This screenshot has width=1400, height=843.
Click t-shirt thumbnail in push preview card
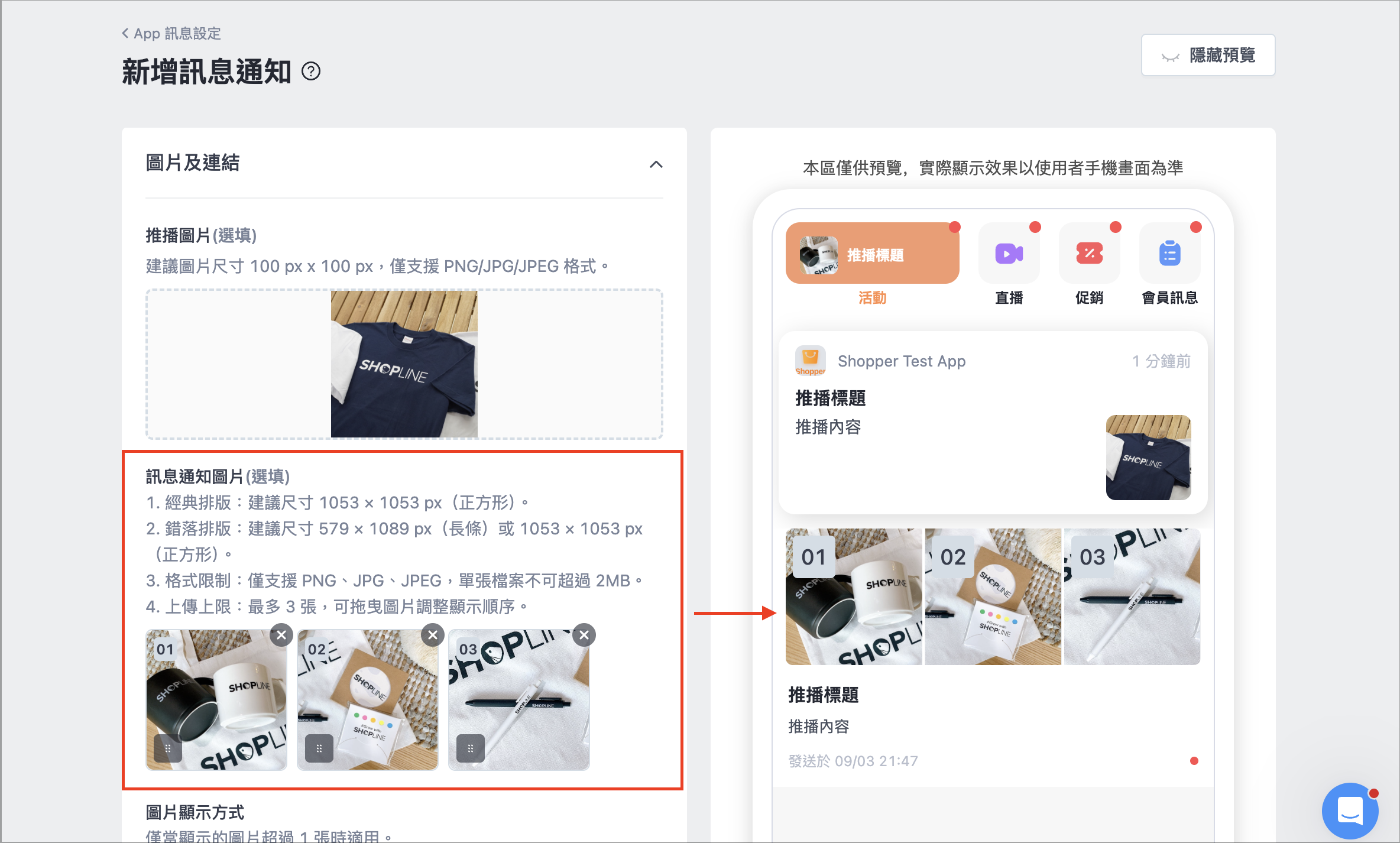click(x=1149, y=458)
